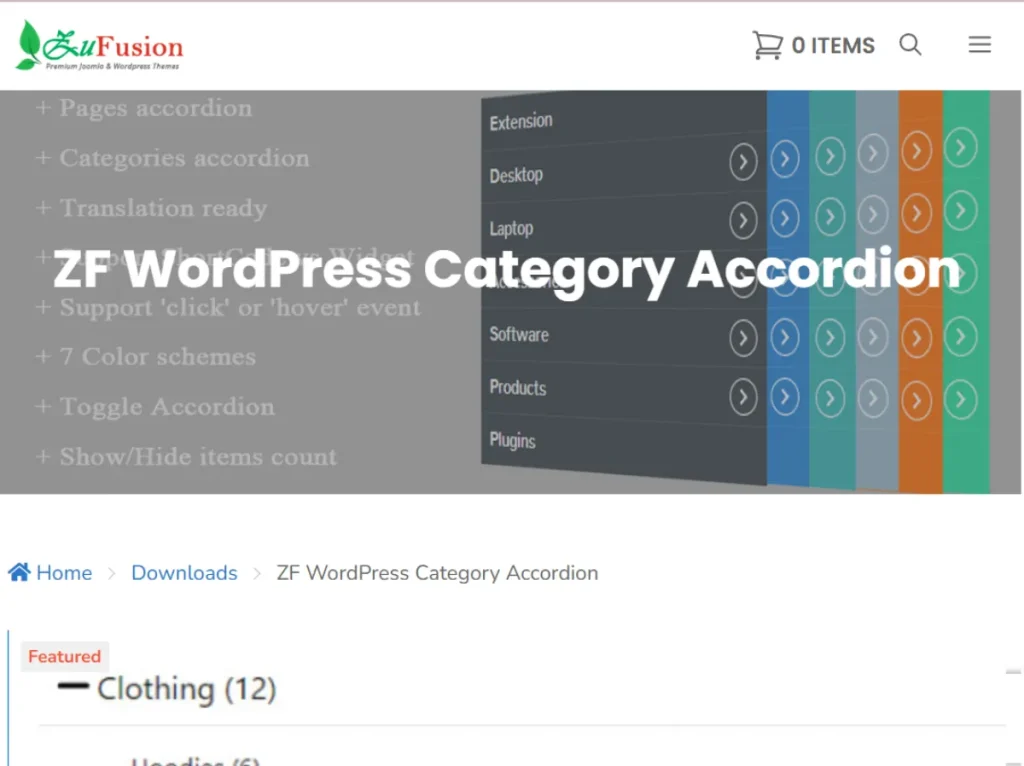The height and width of the screenshot is (766, 1024).
Task: Go to Downloads breadcrumb link
Action: pyautogui.click(x=184, y=573)
